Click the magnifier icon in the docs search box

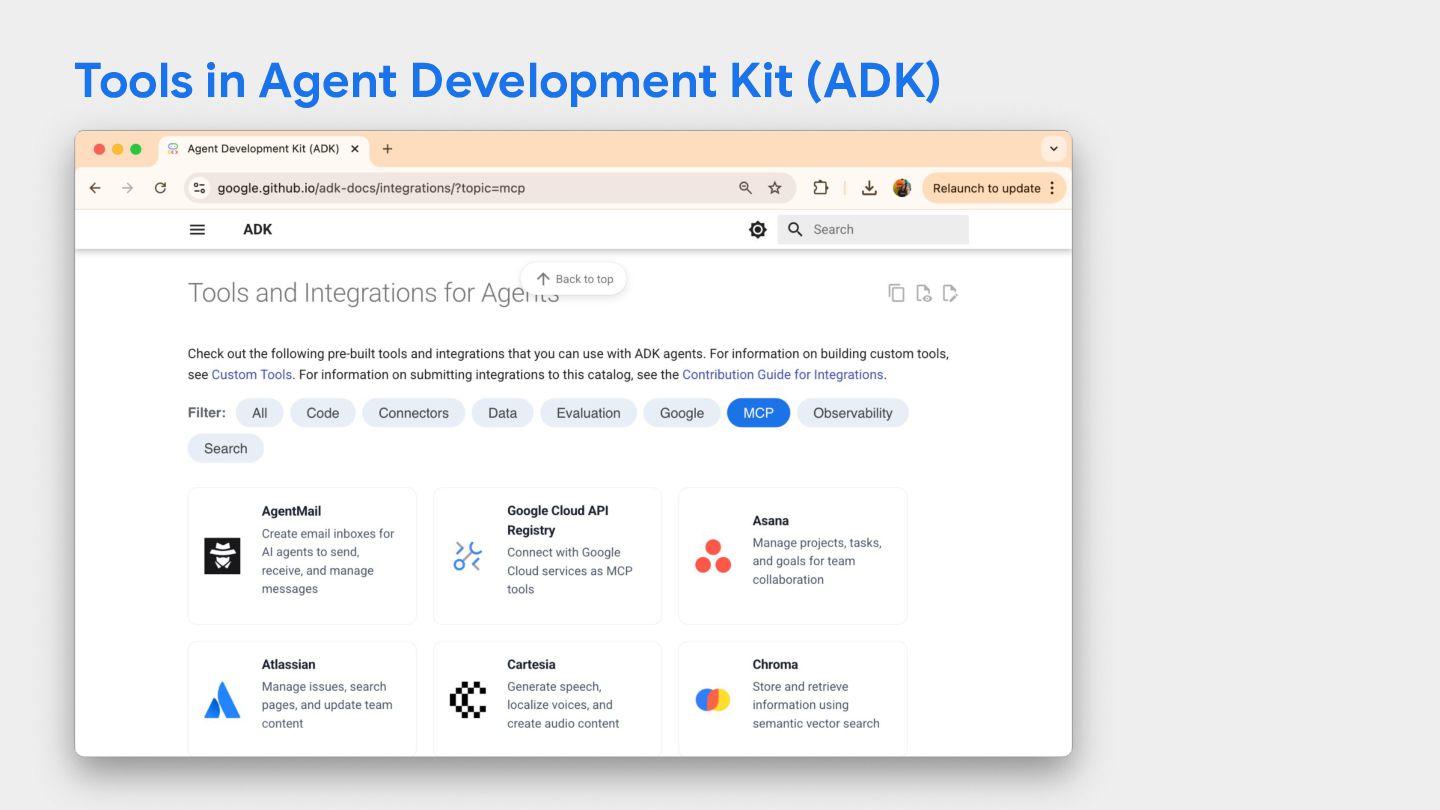click(795, 229)
